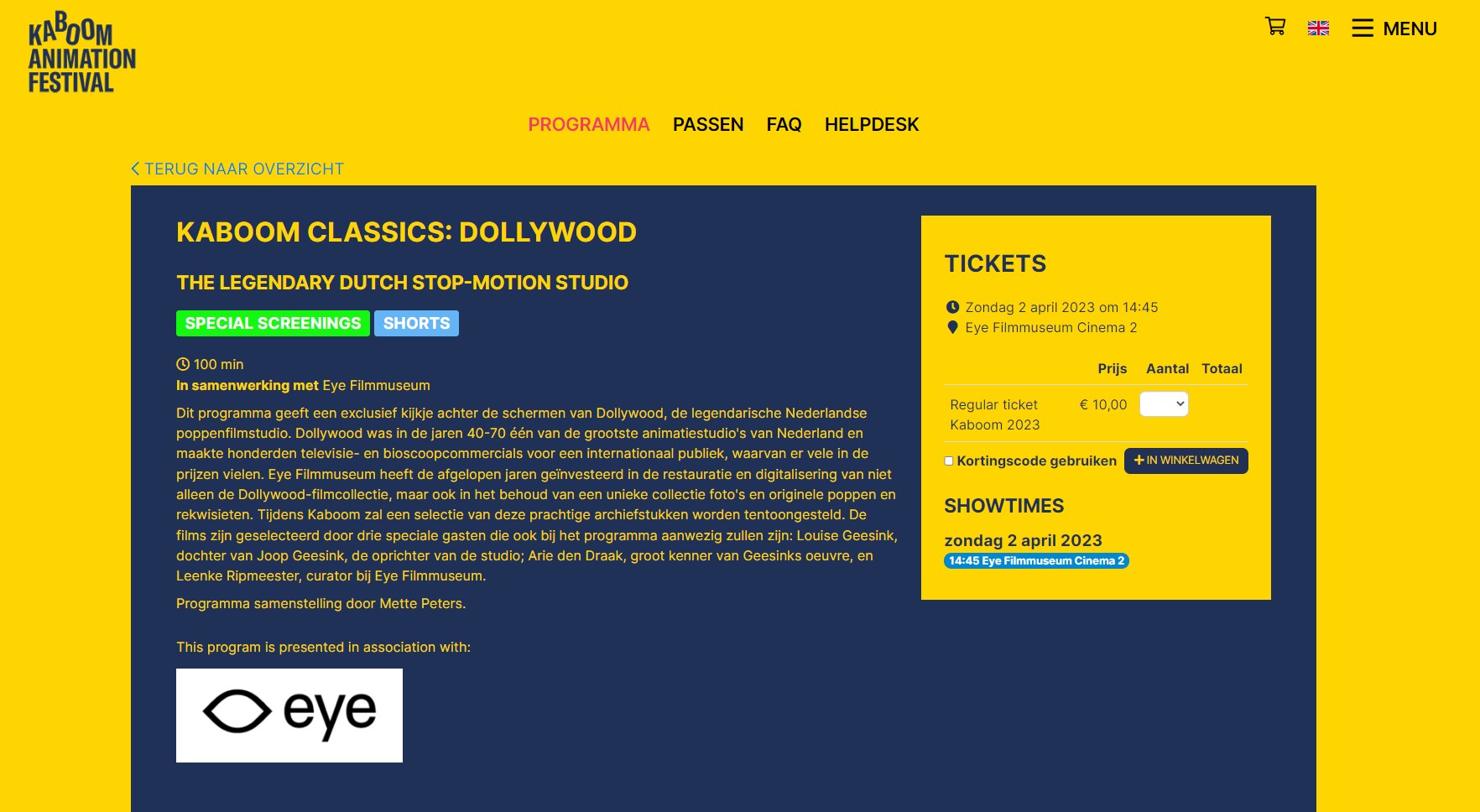
Task: Click the SHOWTIMES heading
Action: pos(1003,506)
